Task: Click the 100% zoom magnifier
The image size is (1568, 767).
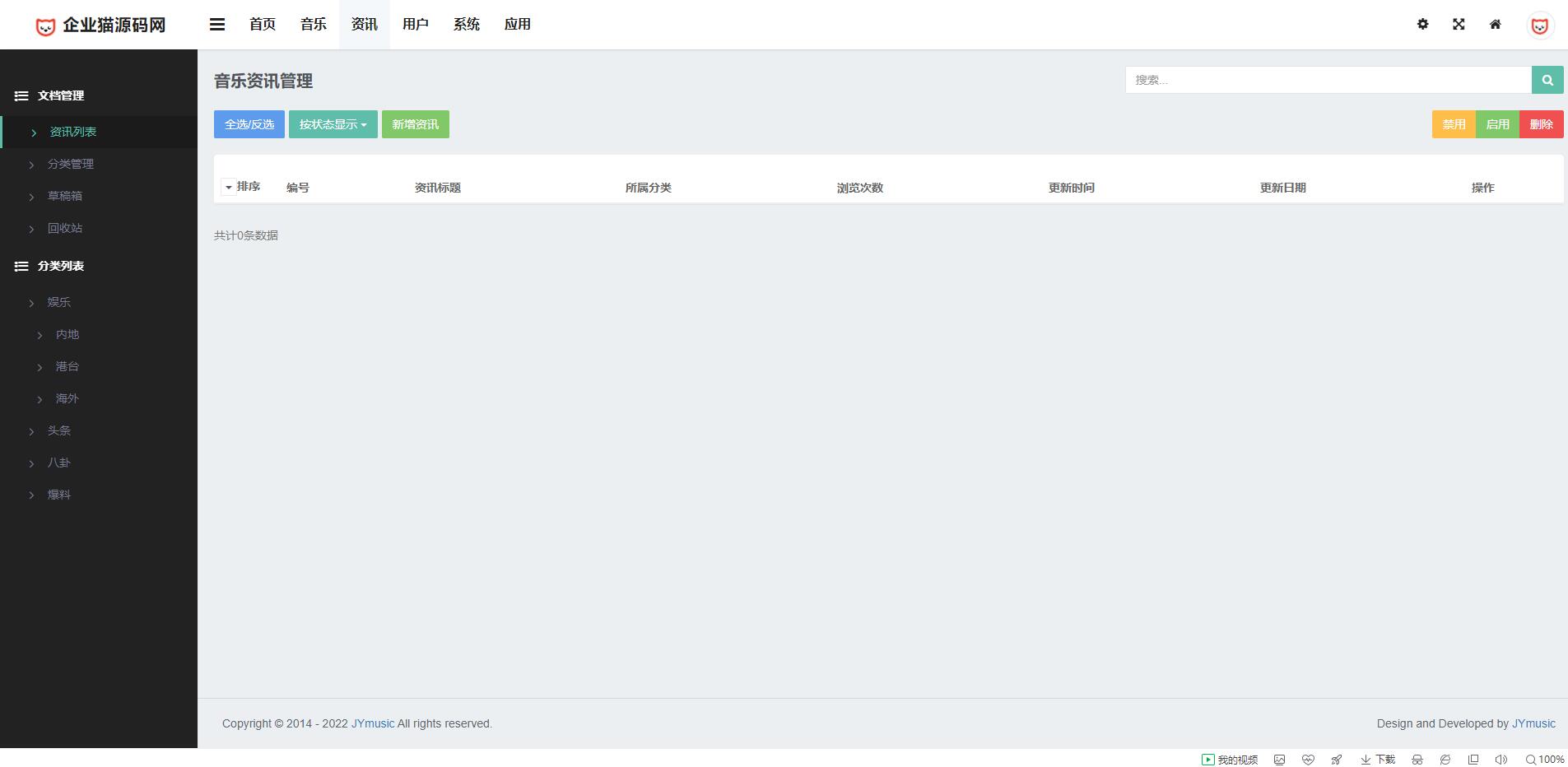Action: 1545,760
